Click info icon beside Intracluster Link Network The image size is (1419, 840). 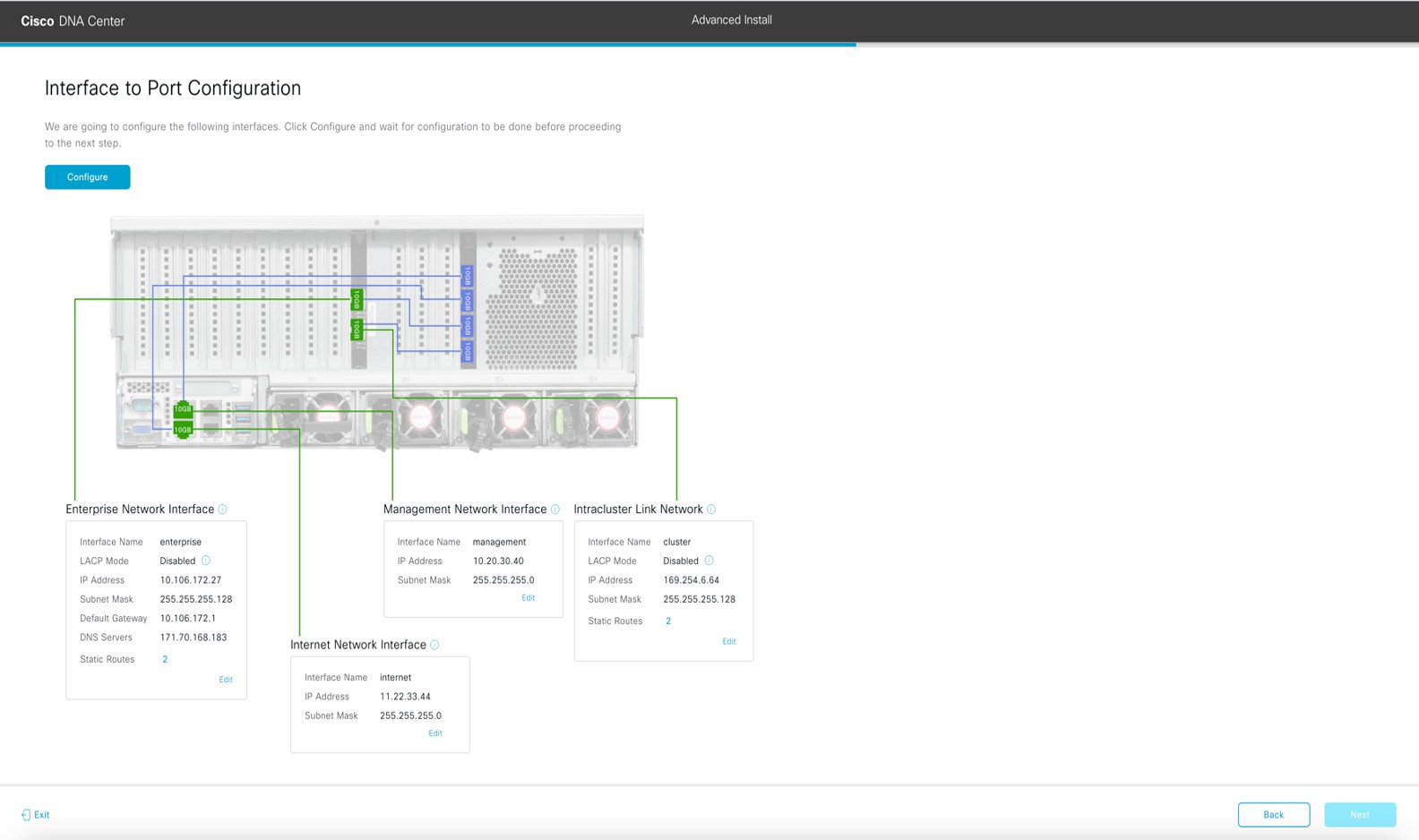pos(711,510)
